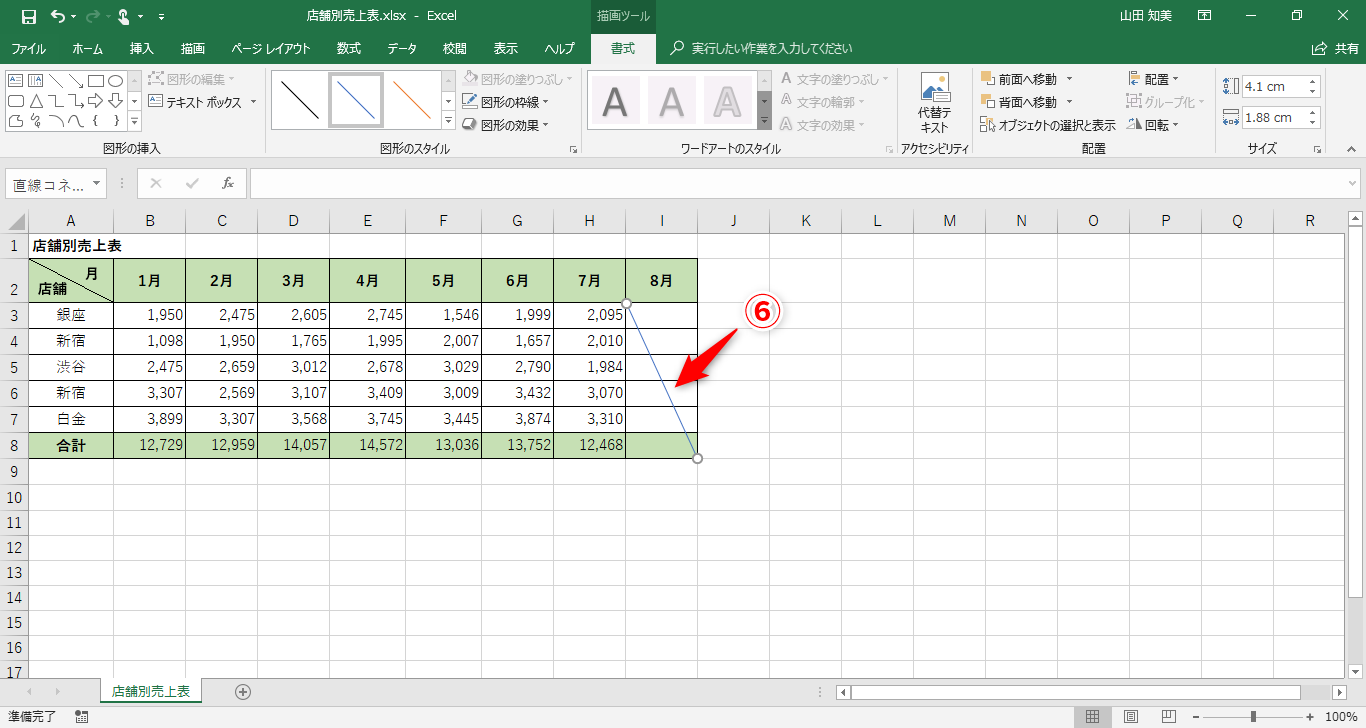Click inside the formula bar
This screenshot has width=1366, height=728.
(797, 184)
